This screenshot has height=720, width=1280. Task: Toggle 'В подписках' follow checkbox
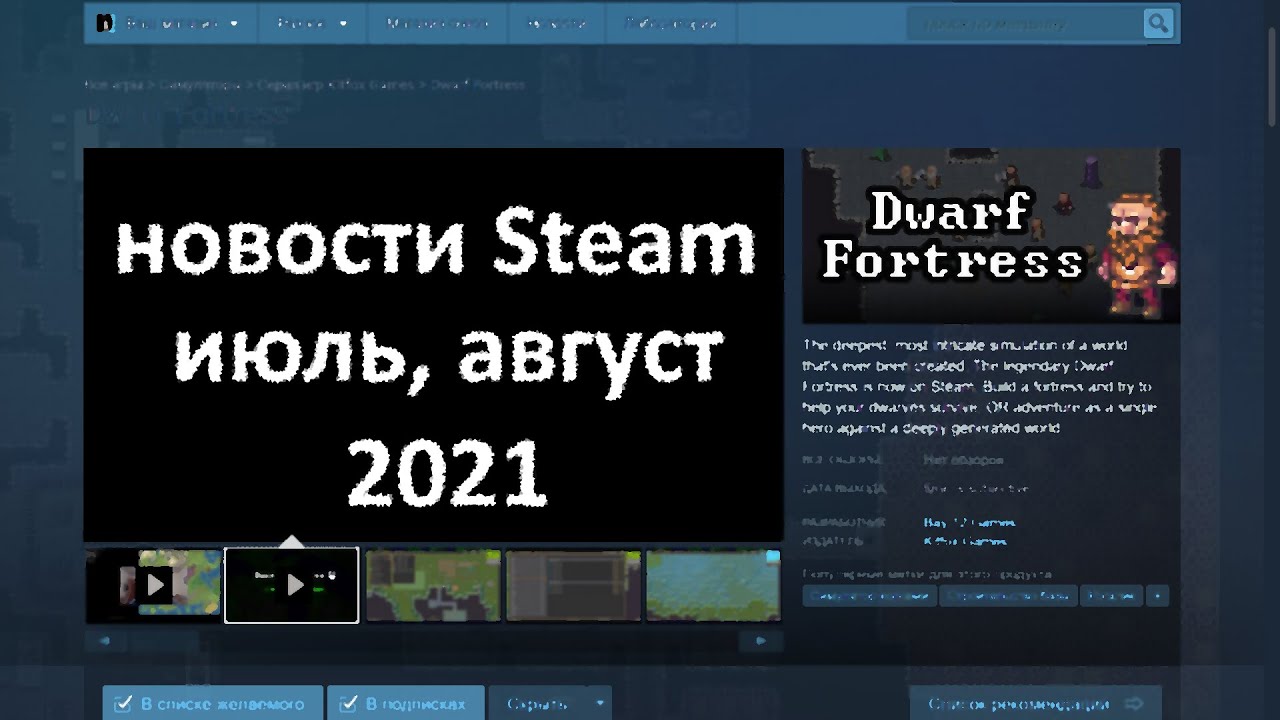349,704
